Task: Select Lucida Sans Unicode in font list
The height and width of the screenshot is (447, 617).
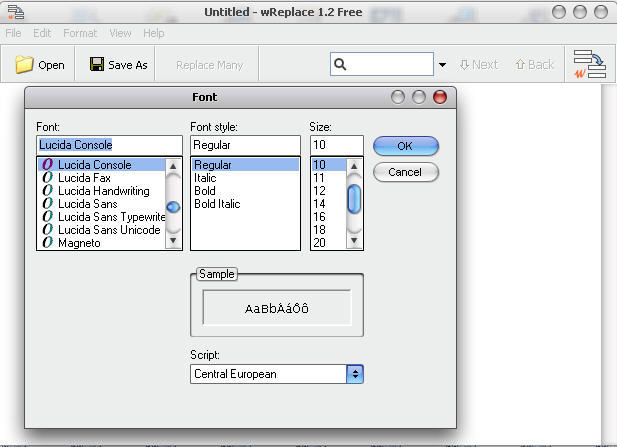Action: point(102,229)
